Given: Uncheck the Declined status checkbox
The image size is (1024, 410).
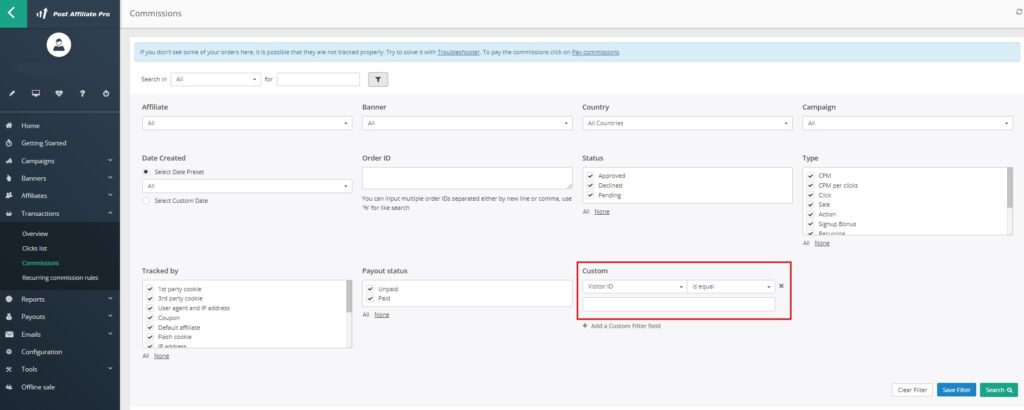Looking at the screenshot, I should coord(590,185).
